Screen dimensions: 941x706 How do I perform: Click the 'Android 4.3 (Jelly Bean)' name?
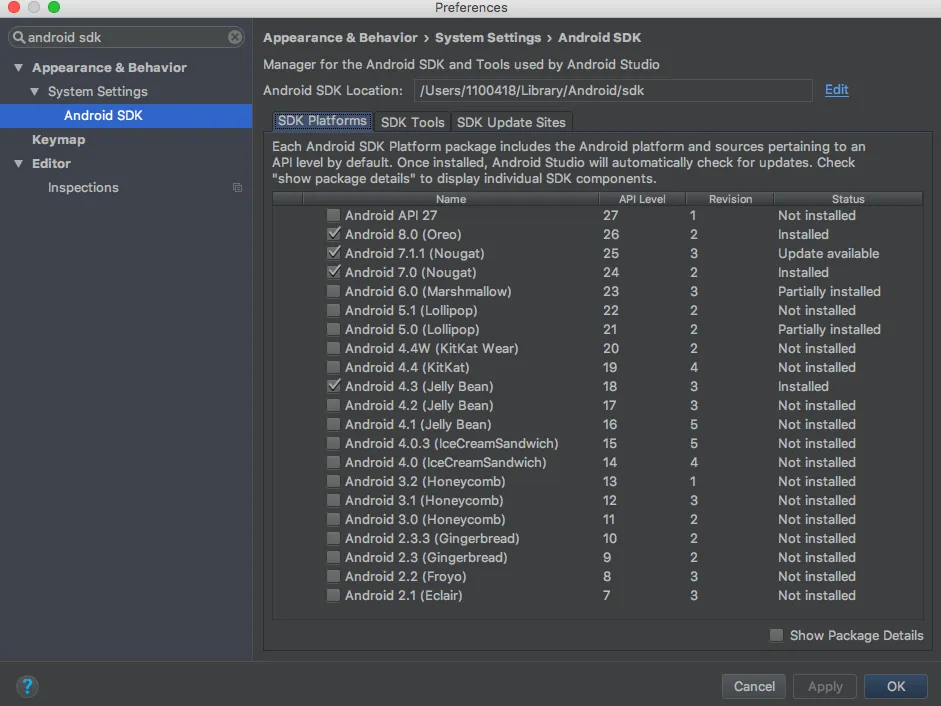[419, 386]
